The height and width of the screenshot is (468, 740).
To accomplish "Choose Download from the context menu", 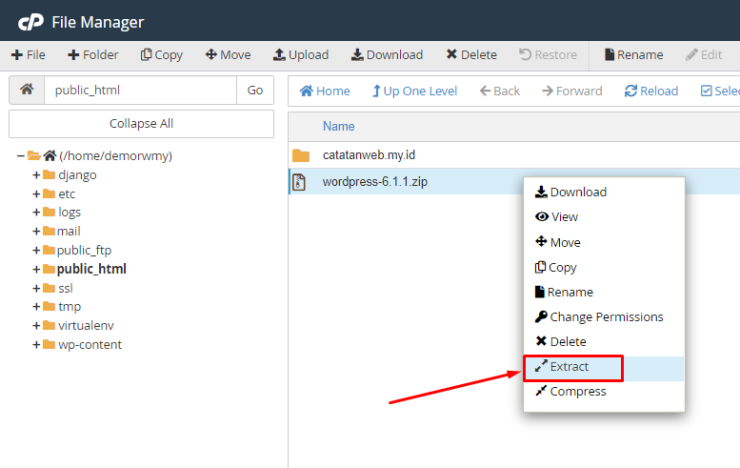I will click(571, 192).
